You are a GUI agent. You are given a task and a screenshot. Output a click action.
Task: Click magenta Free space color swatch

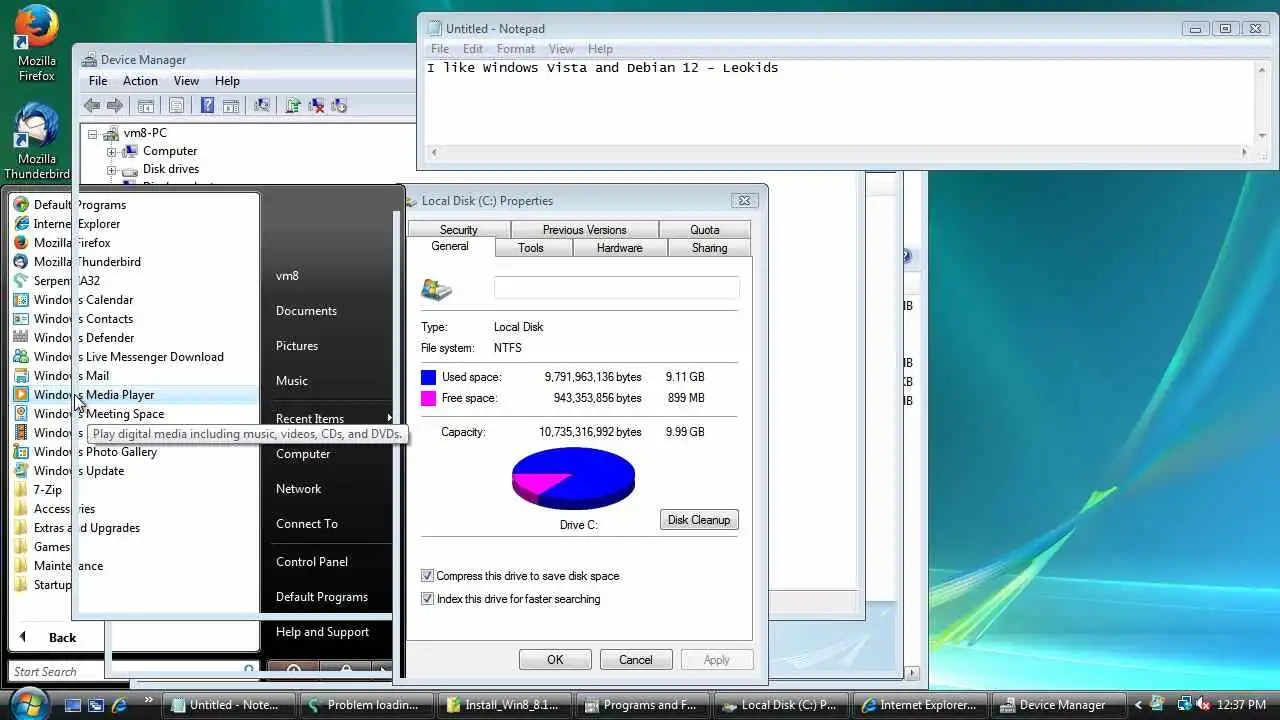428,398
